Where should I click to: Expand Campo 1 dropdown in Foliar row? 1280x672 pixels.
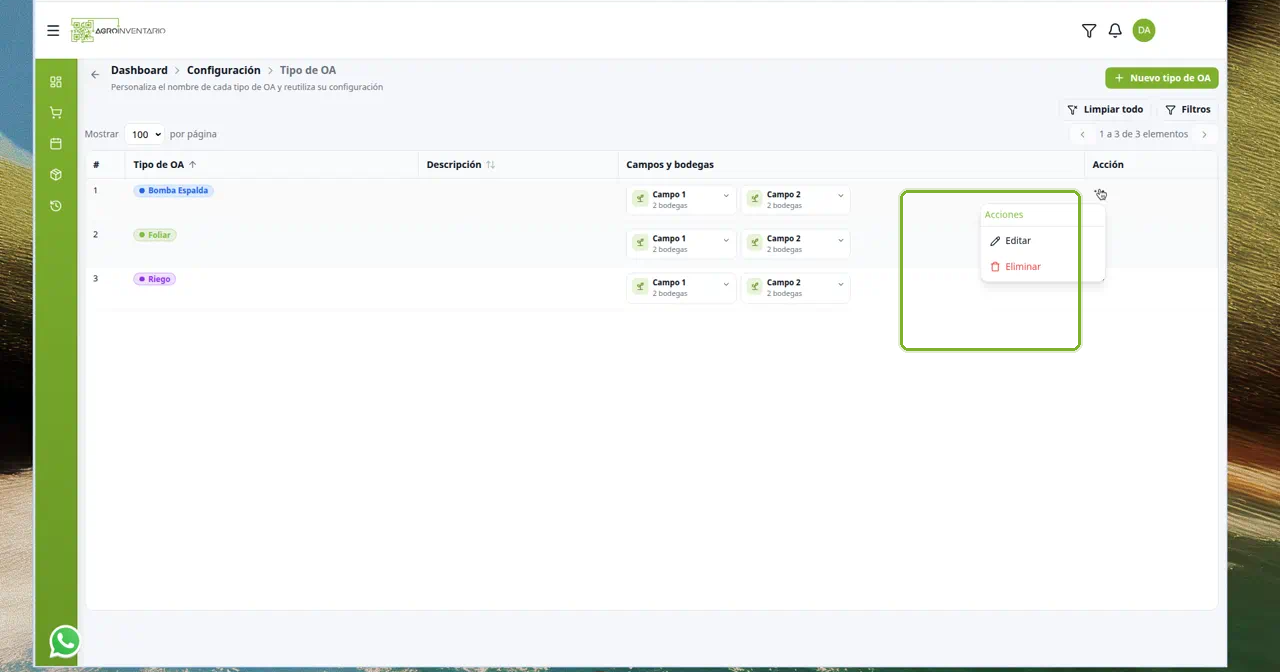pyautogui.click(x=682, y=244)
